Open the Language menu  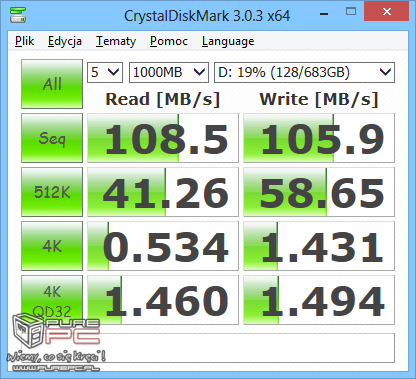pyautogui.click(x=228, y=41)
